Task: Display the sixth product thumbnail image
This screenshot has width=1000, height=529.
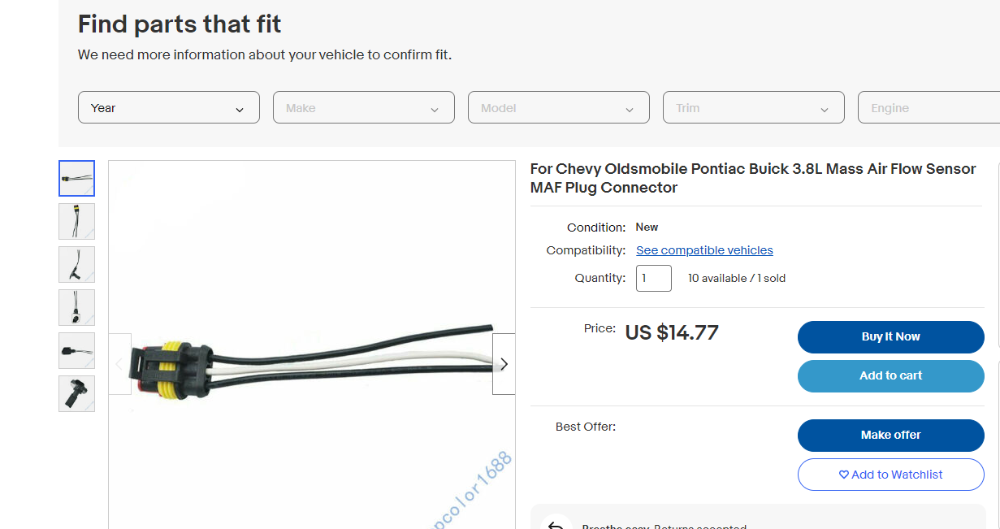Action: [77, 393]
